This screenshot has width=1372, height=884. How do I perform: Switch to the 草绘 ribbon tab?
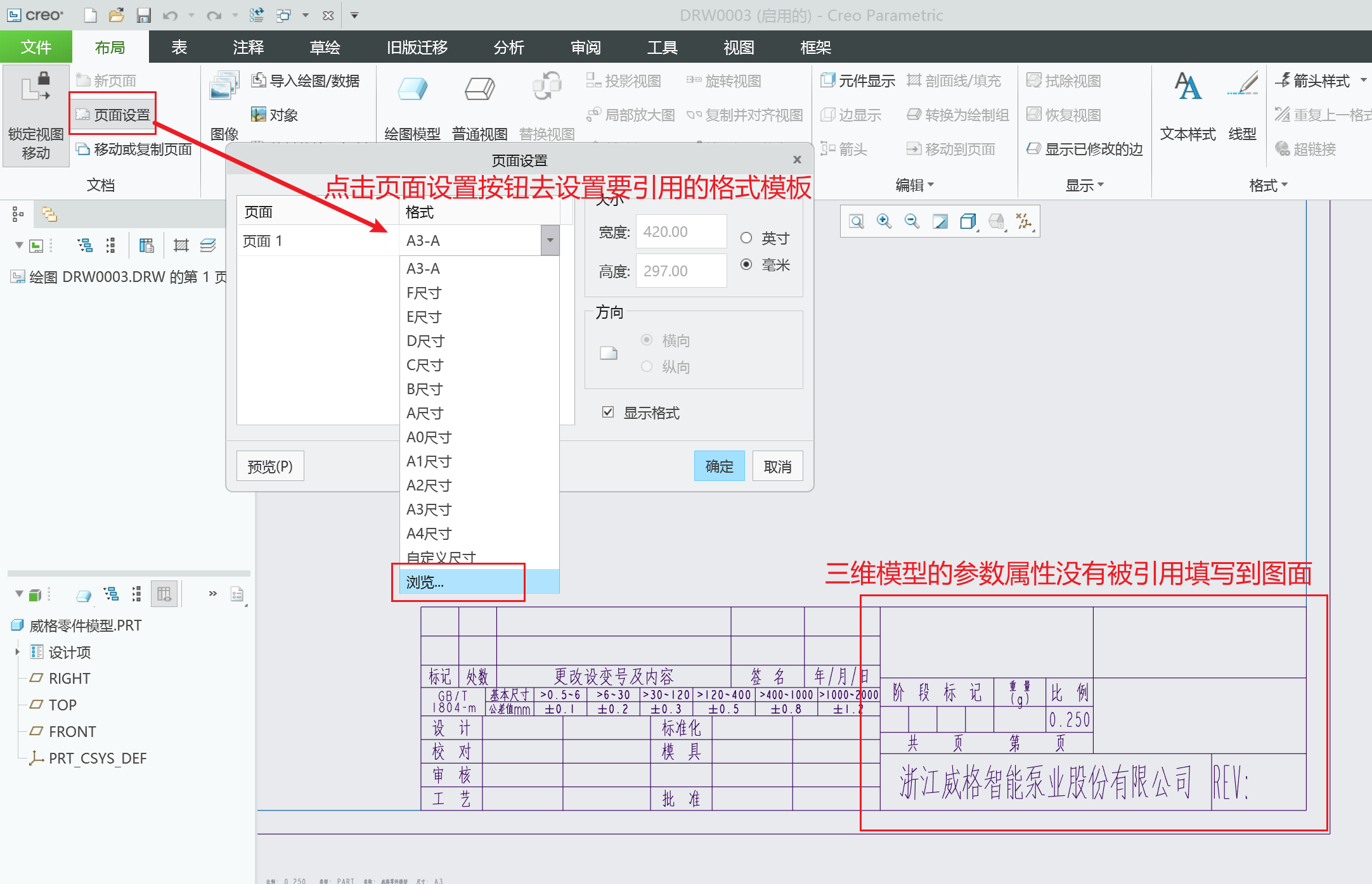pos(325,47)
